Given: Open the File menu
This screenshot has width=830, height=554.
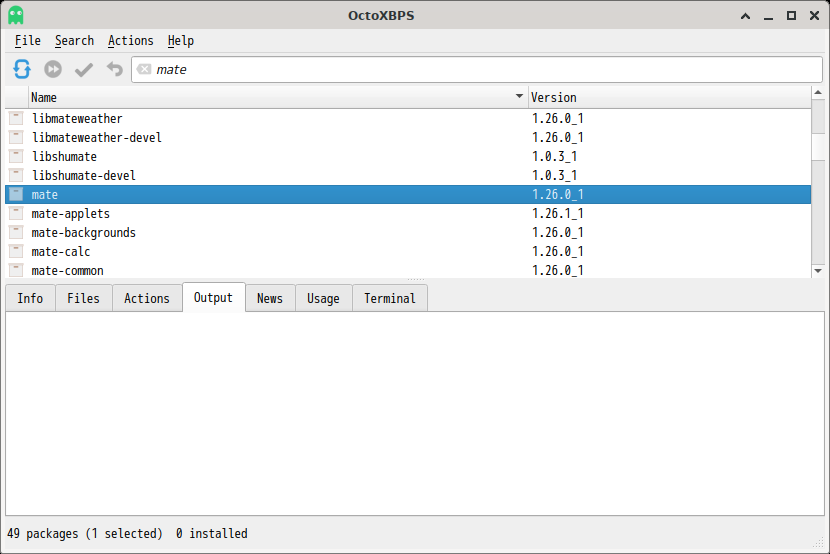Looking at the screenshot, I should [28, 41].
